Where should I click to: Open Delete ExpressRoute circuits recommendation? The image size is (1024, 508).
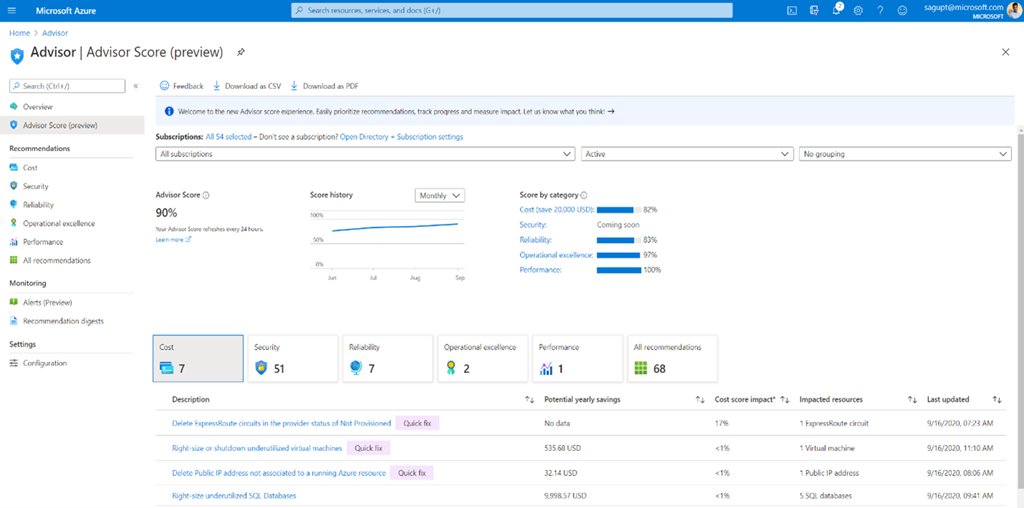click(281, 423)
